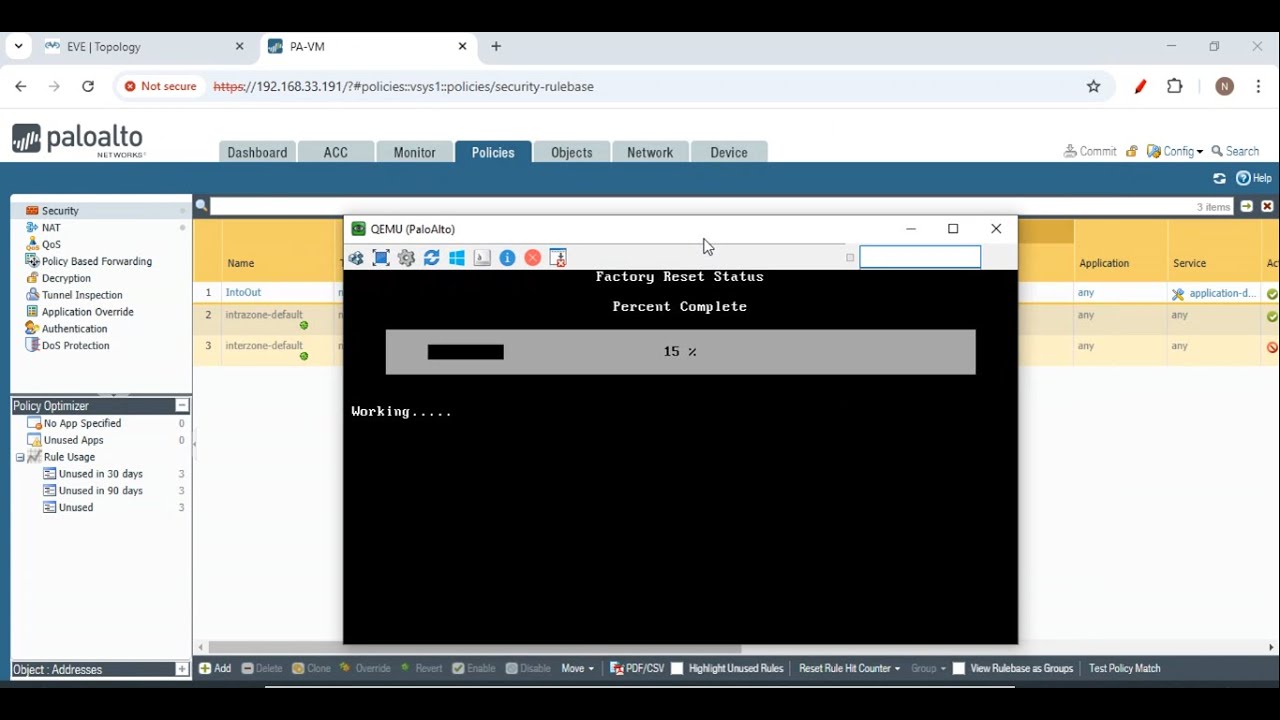Click the refresh icon beside Help

pyautogui.click(x=1219, y=179)
